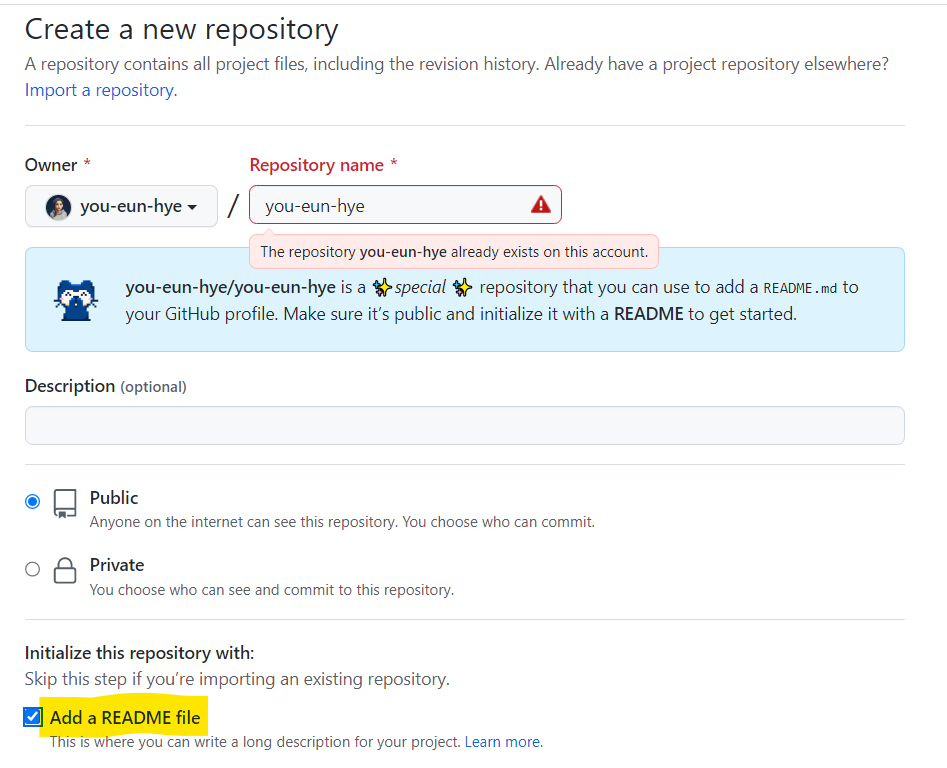
Task: Click the "Owner" label text
Action: pyautogui.click(x=51, y=165)
